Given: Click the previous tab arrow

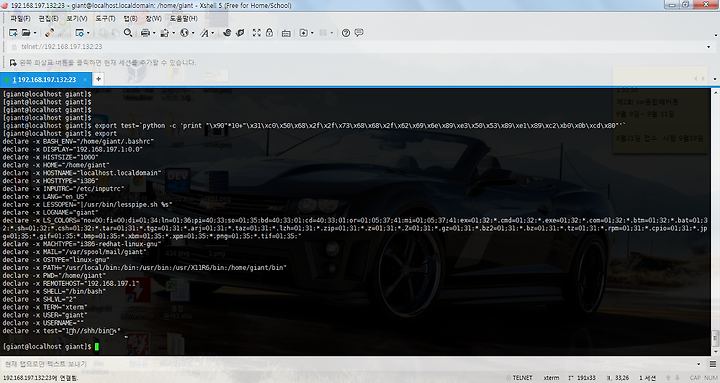Looking at the screenshot, I should [696, 79].
